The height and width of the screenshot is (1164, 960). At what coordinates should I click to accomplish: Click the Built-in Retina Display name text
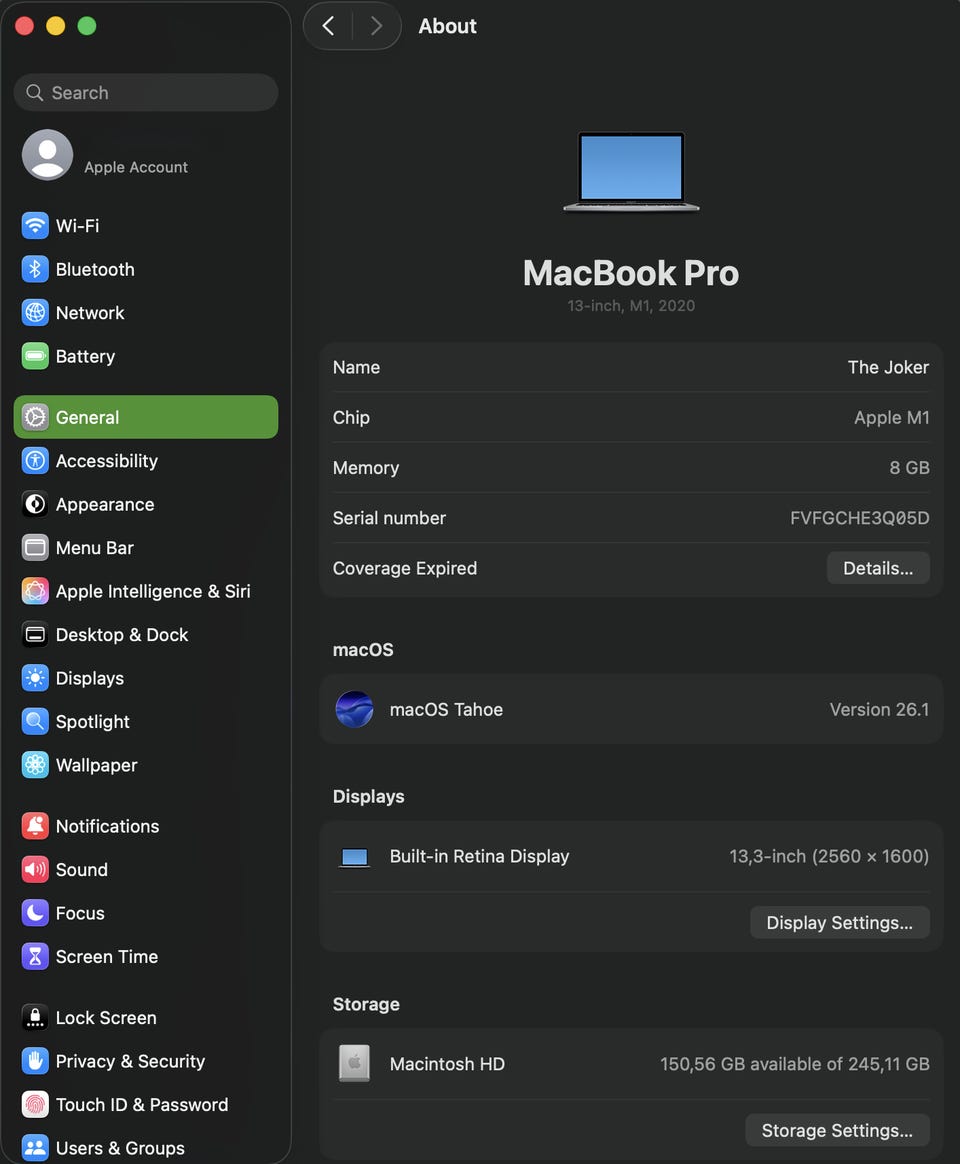[480, 857]
